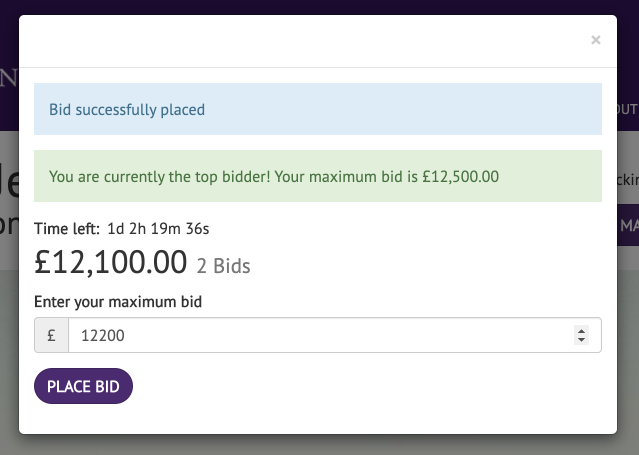The height and width of the screenshot is (455, 639).
Task: Click the PLACE BID button
Action: tap(83, 387)
